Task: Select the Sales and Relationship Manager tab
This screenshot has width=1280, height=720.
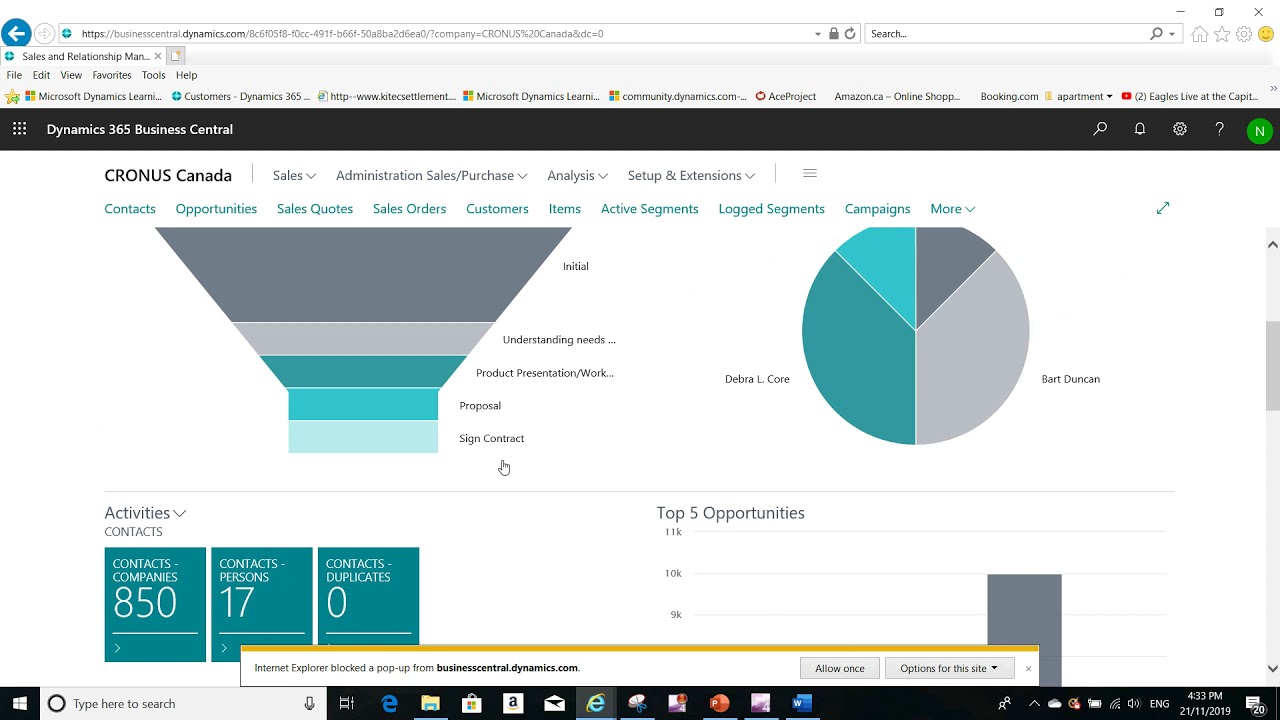Action: point(83,56)
